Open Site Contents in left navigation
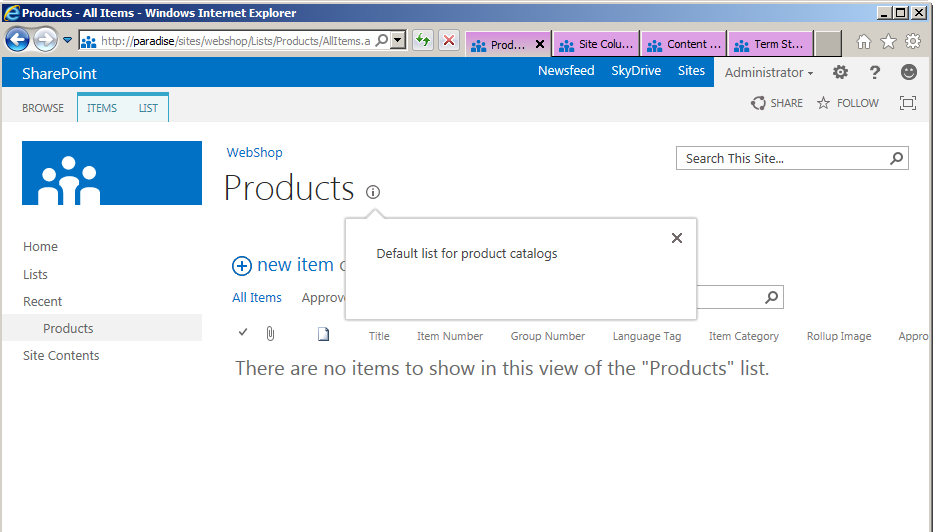Image resolution: width=933 pixels, height=532 pixels. coord(61,355)
